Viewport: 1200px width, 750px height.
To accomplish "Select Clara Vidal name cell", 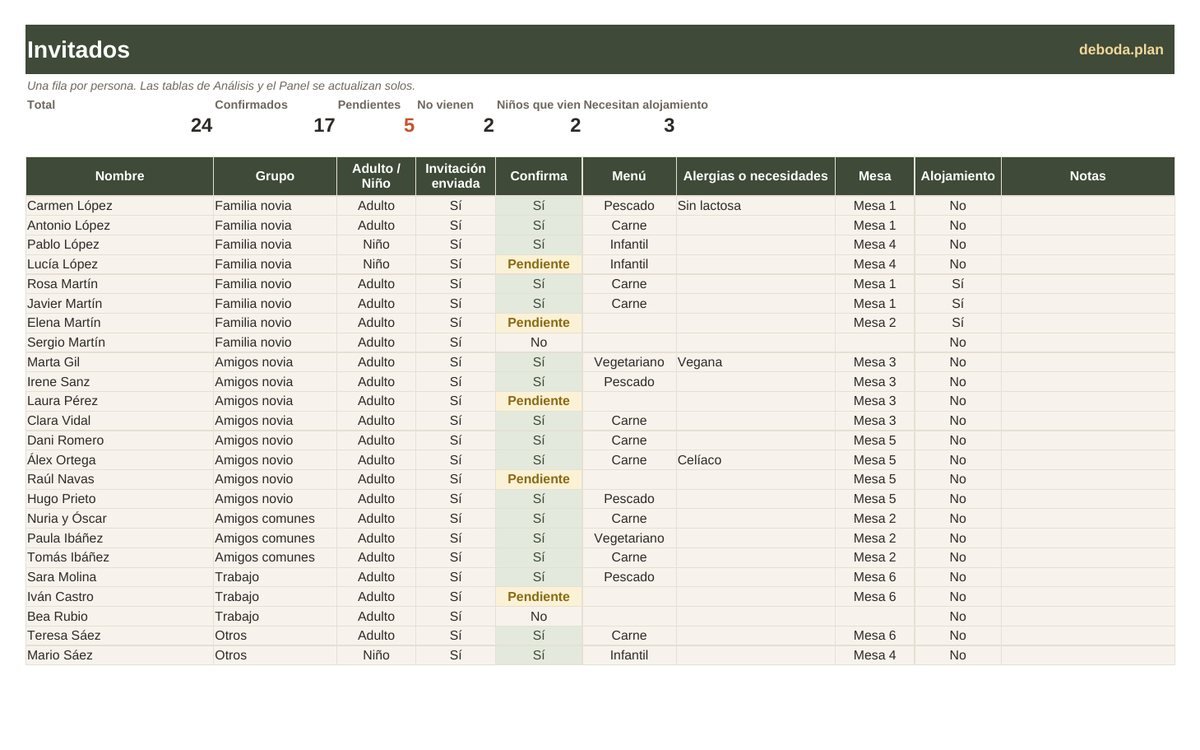I will point(120,421).
